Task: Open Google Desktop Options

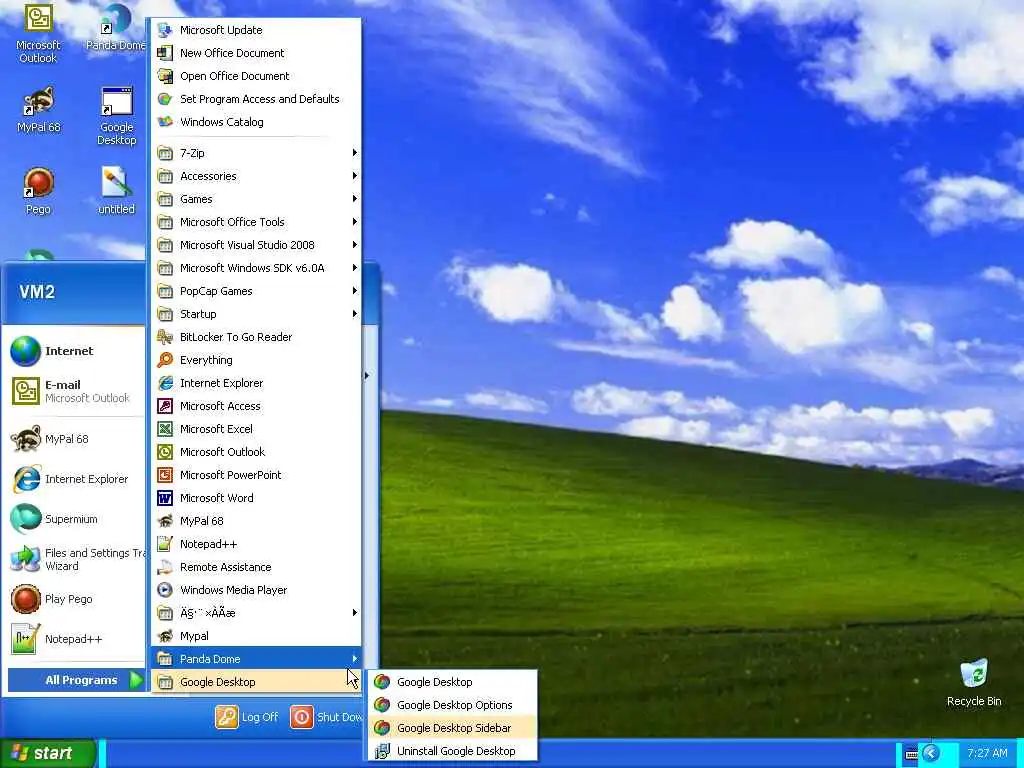Action: (x=453, y=705)
